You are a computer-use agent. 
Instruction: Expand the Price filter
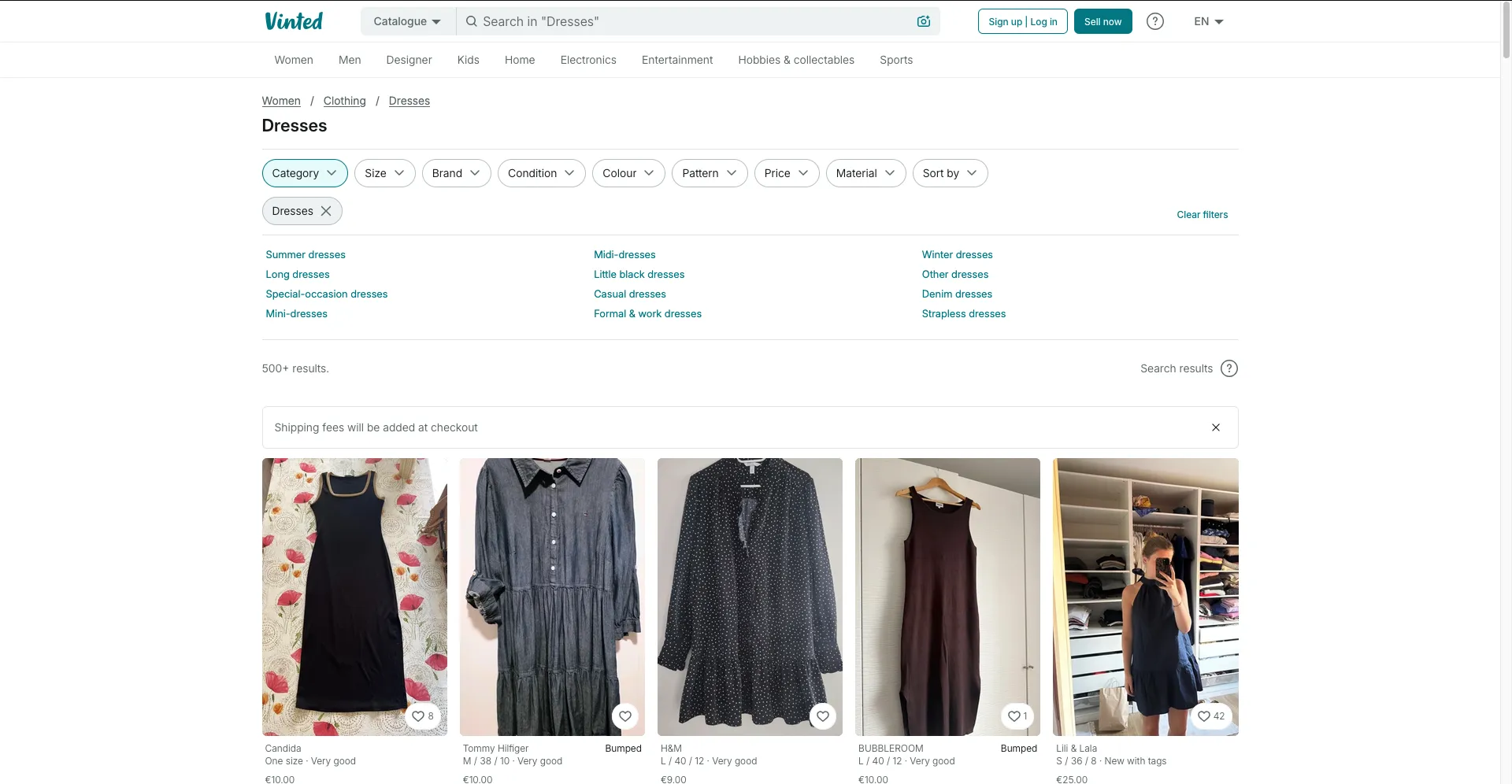(x=787, y=173)
